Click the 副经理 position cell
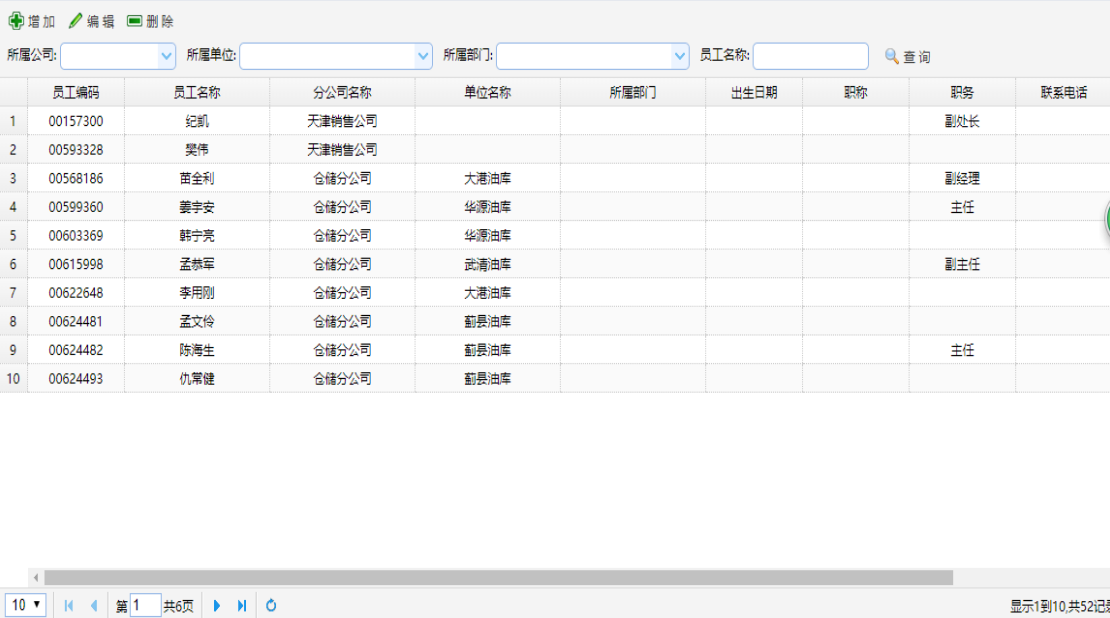Viewport: 1110px width, 618px height. point(962,178)
